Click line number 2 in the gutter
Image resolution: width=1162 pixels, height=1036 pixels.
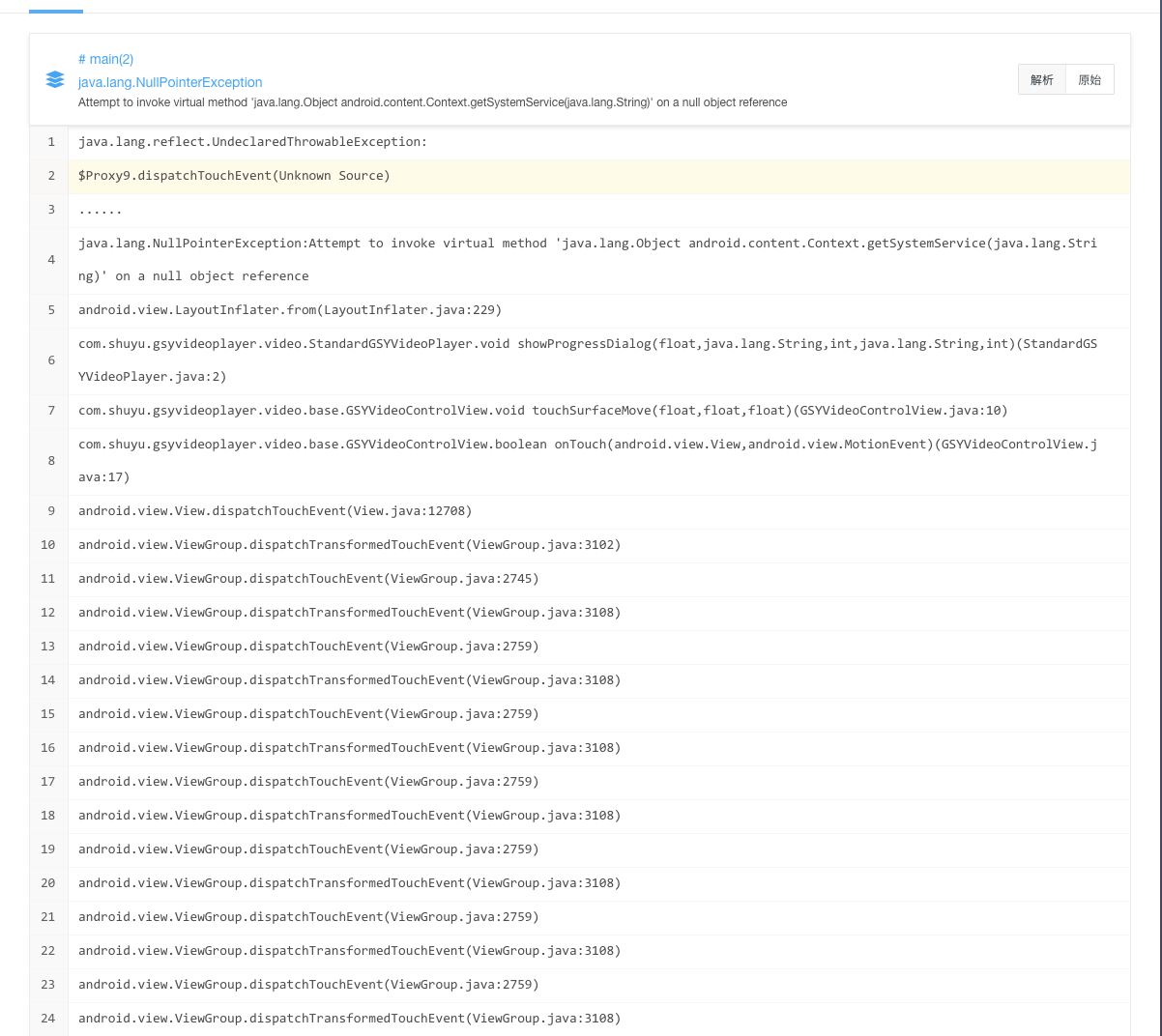[50, 175]
